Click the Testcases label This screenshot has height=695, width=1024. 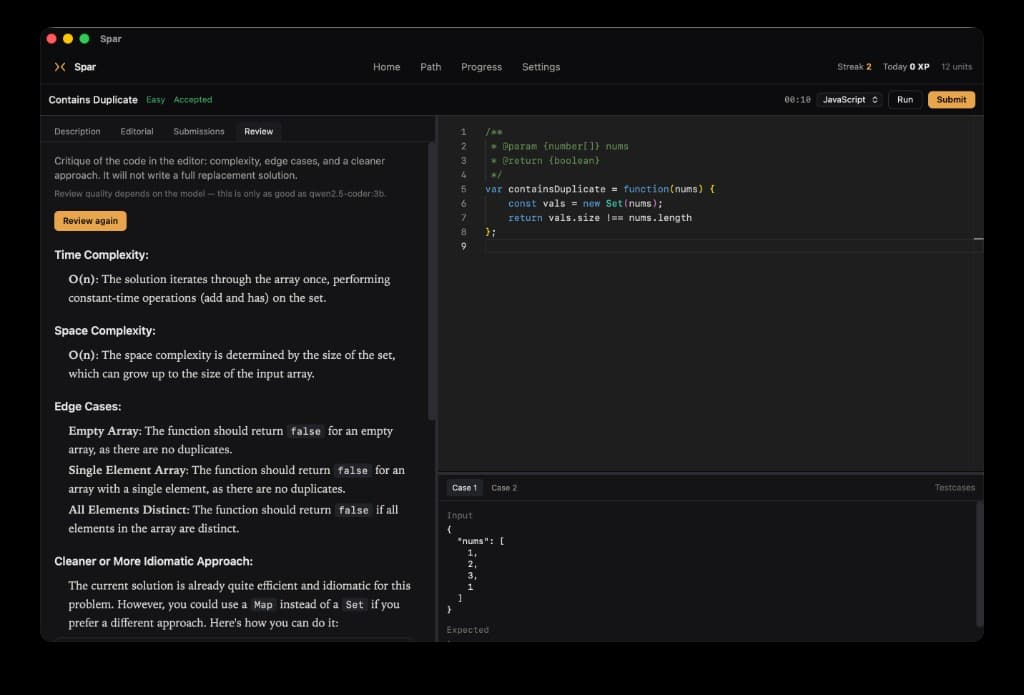[x=954, y=488]
